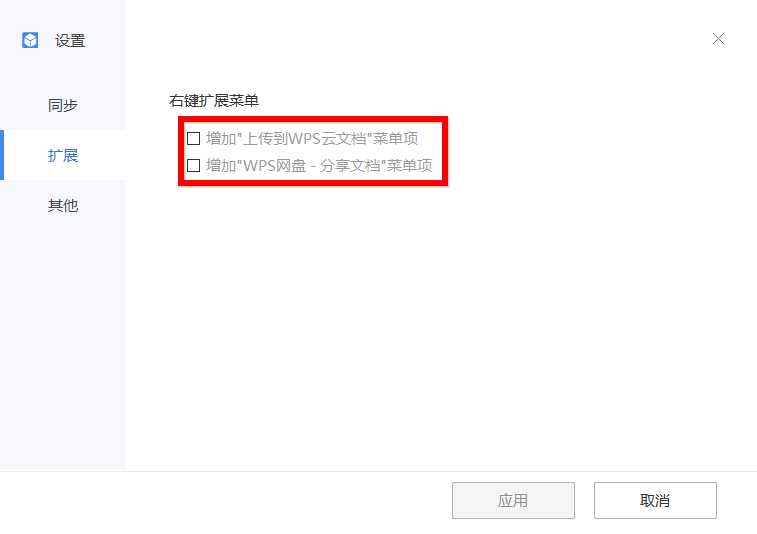757x534 pixels.
Task: Click the 增加"上传到WPS云文档"菜单项 label text
Action: 312,139
